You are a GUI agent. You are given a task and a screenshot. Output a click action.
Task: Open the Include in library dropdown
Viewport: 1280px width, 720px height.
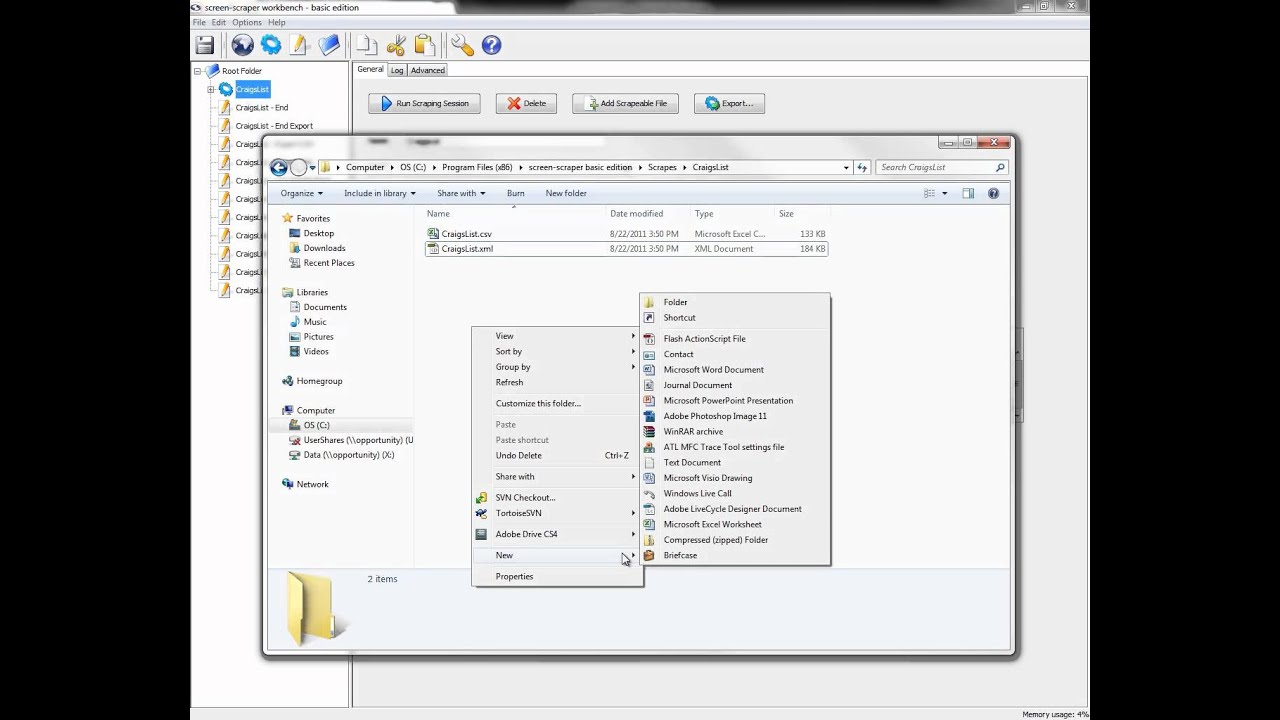click(380, 193)
